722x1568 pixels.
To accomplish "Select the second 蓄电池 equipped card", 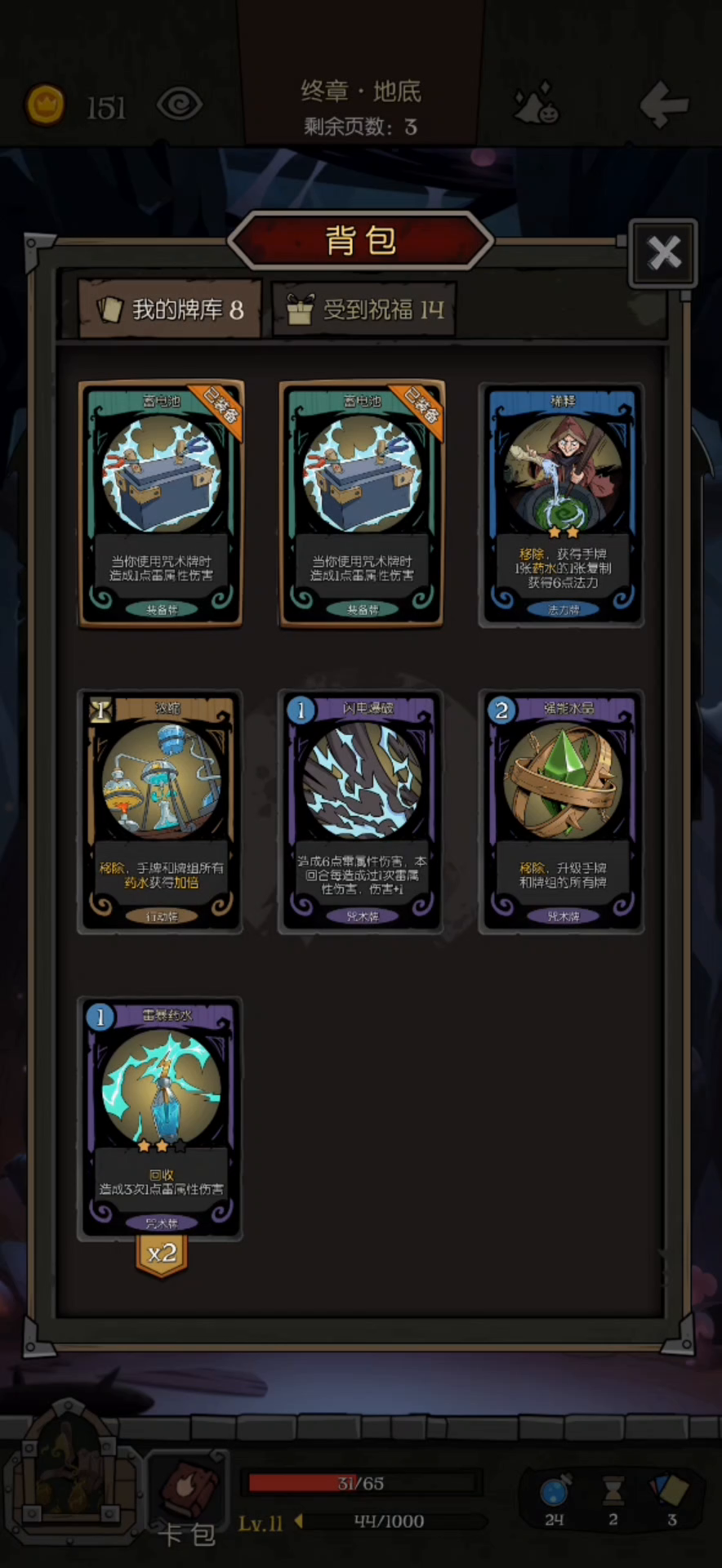I will (x=362, y=504).
